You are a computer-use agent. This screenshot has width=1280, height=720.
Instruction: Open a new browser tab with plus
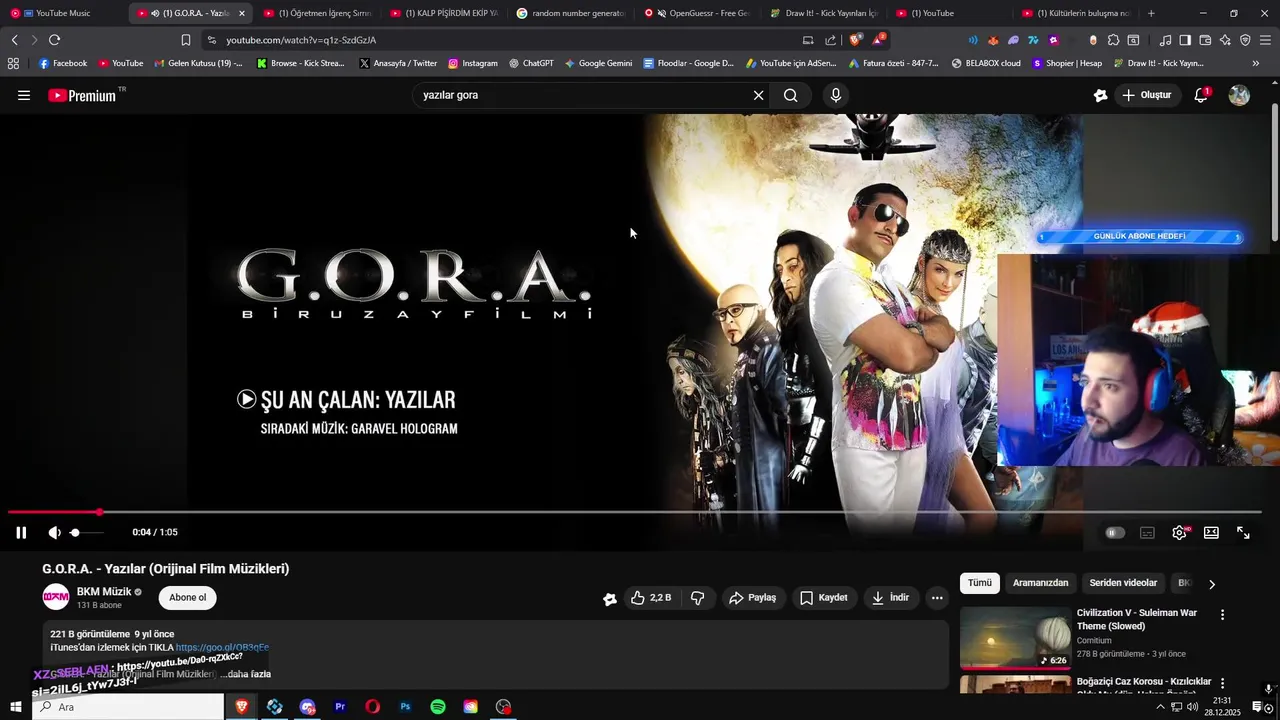click(1151, 13)
